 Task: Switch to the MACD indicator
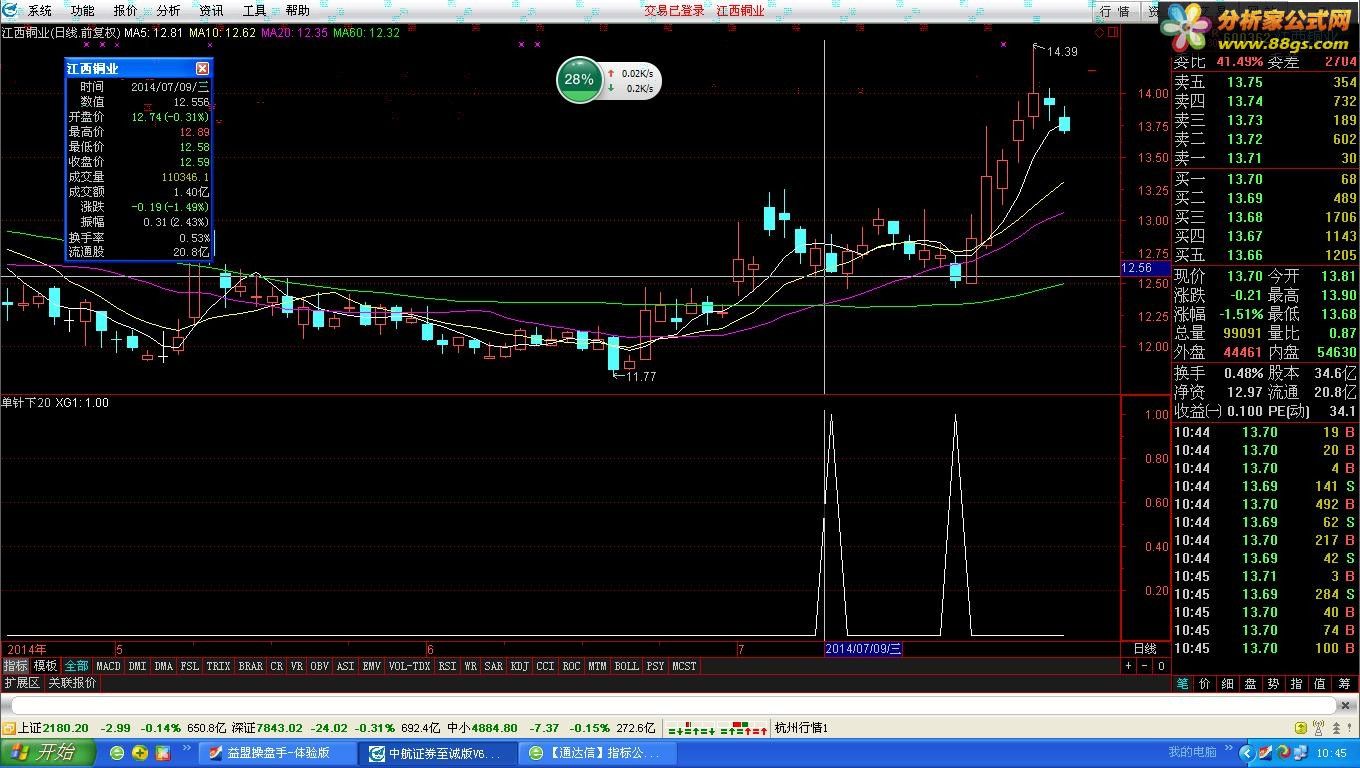pos(108,666)
